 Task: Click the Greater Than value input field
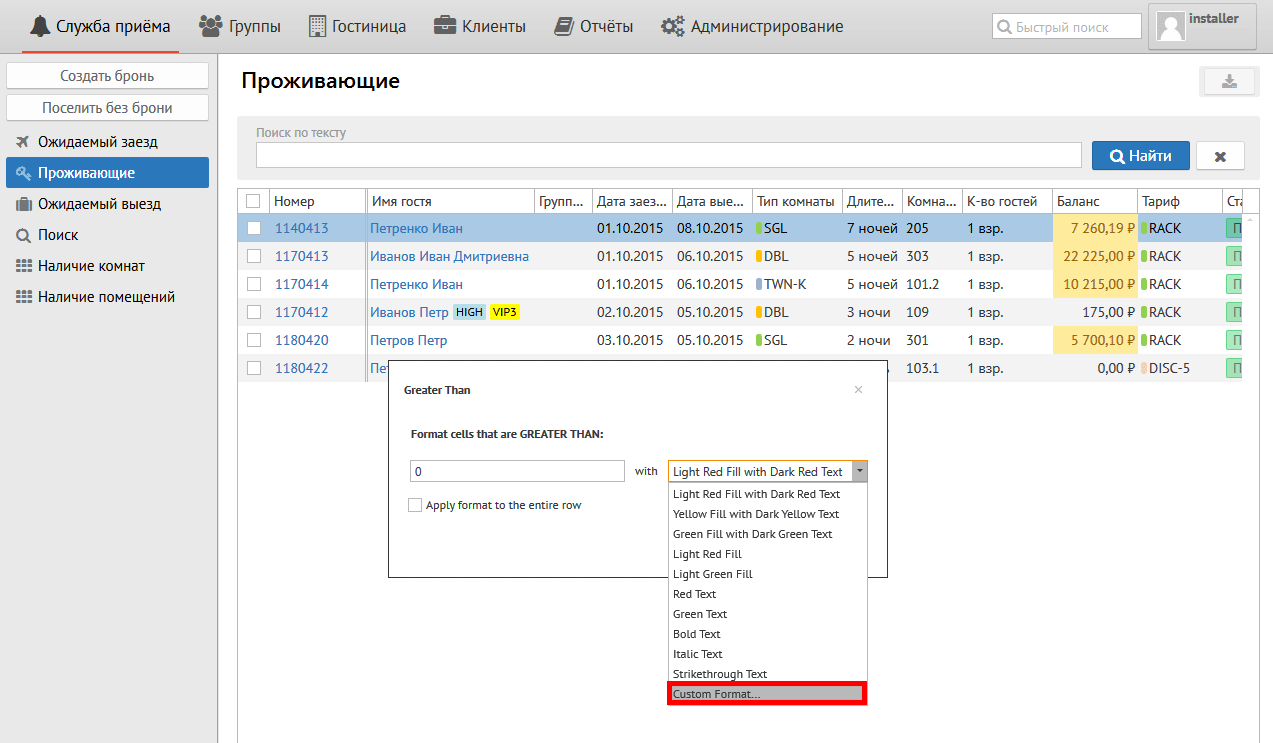[x=517, y=471]
